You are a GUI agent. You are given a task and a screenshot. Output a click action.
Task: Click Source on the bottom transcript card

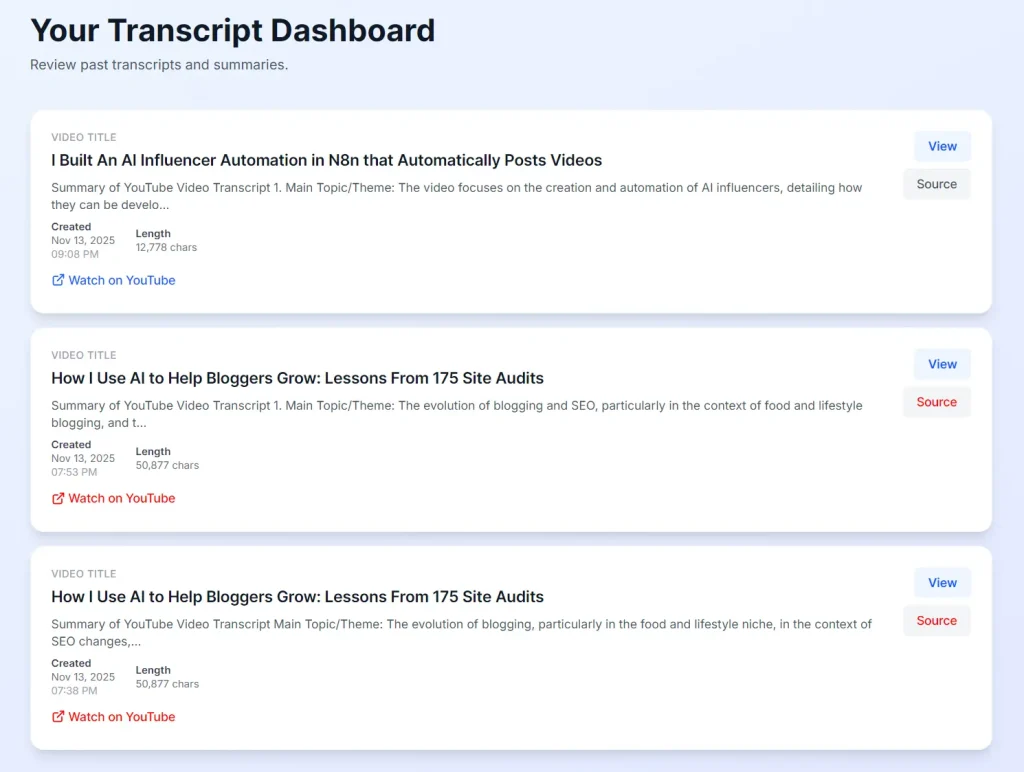[936, 620]
